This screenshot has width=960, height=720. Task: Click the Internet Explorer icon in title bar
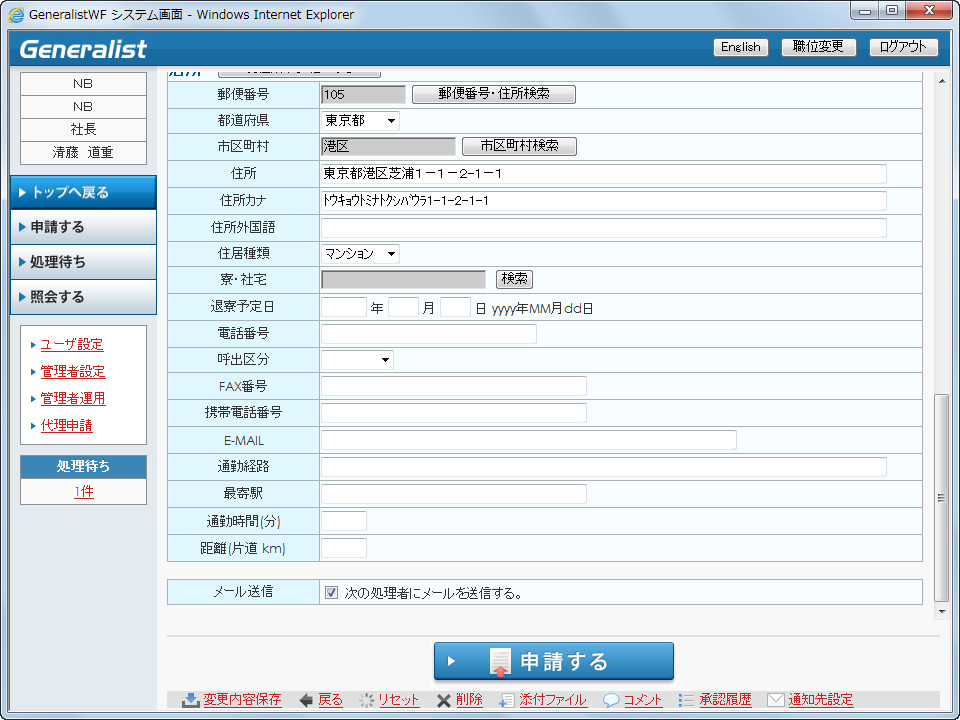[16, 14]
